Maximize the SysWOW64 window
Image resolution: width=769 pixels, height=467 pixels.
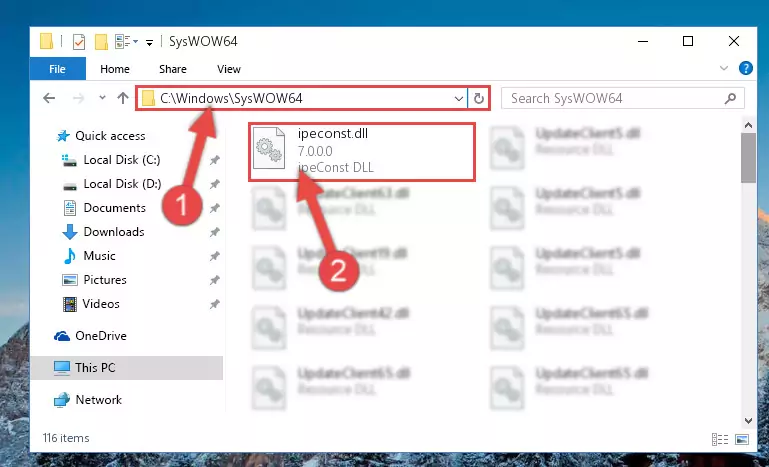688,42
